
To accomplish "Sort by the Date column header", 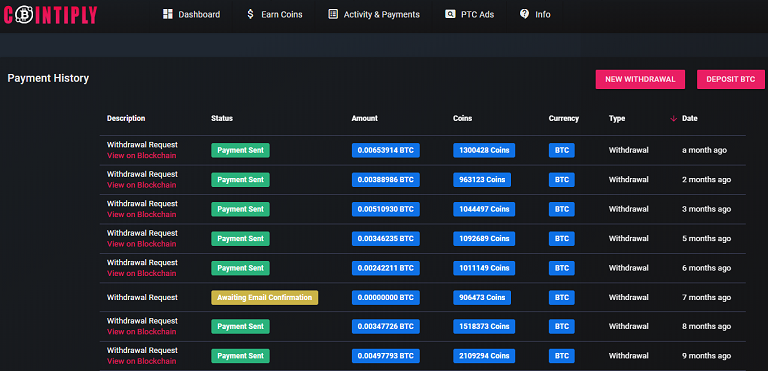I will pyautogui.click(x=690, y=119).
